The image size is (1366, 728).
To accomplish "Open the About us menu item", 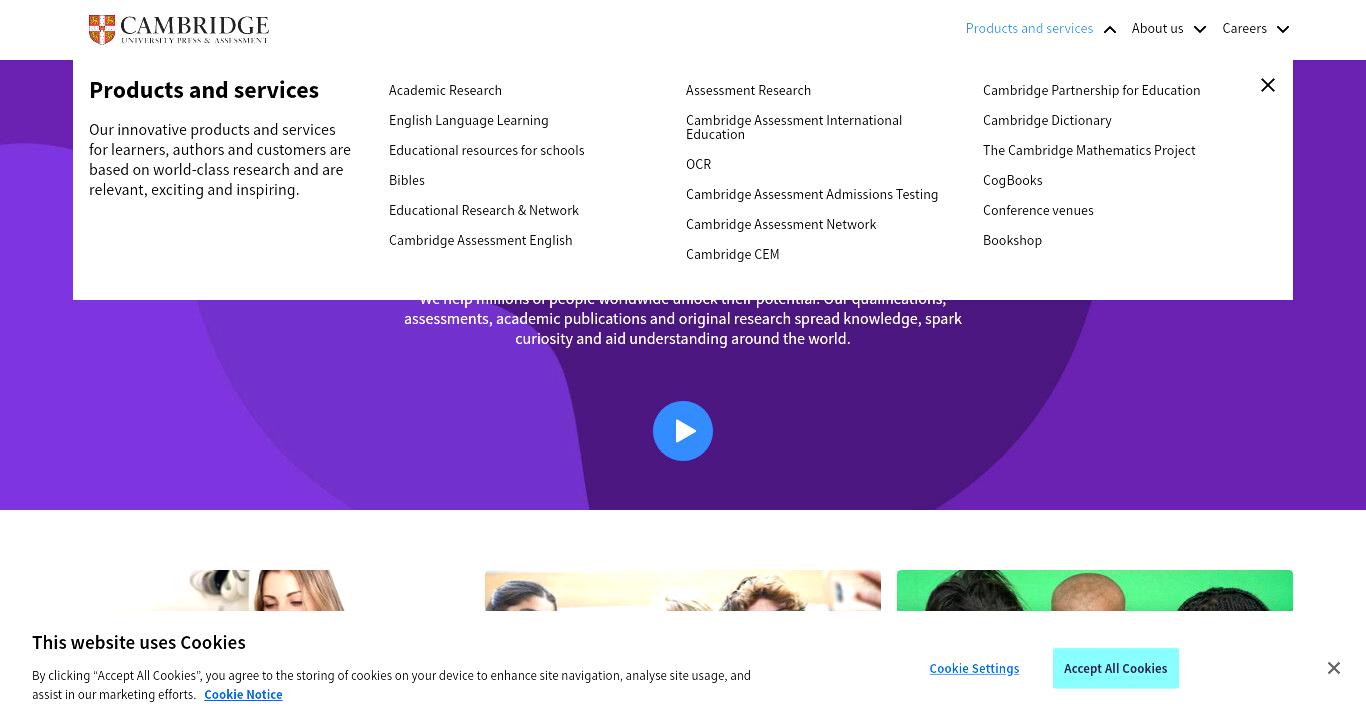I will click(1157, 28).
